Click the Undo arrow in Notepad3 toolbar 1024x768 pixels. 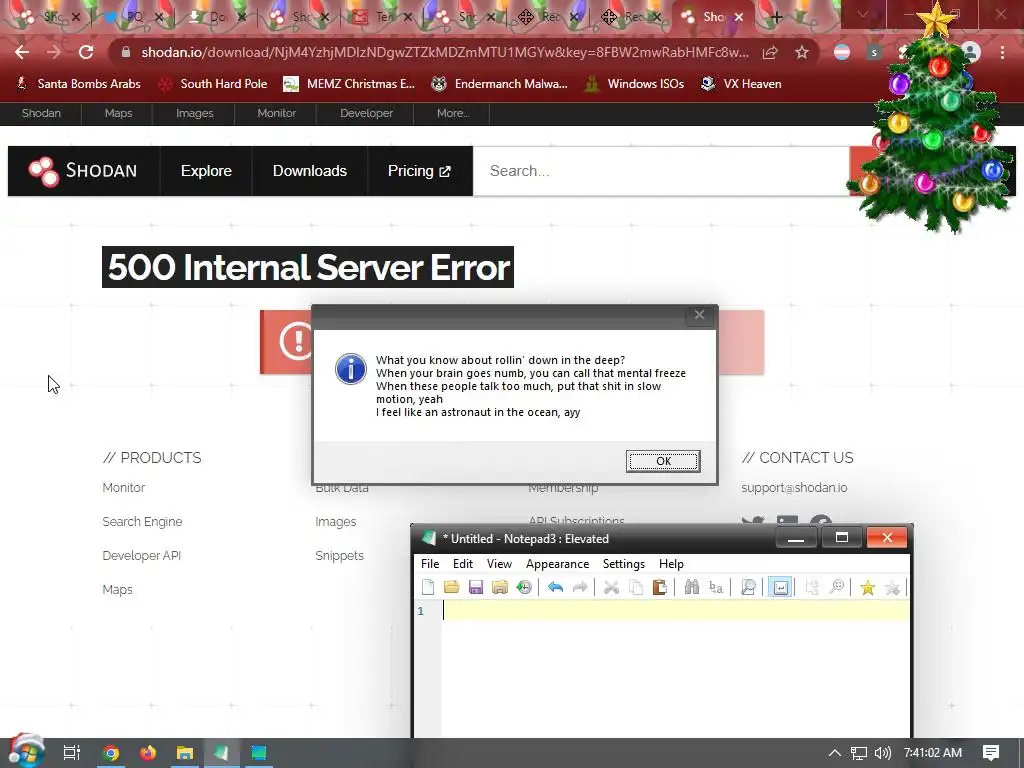click(555, 587)
